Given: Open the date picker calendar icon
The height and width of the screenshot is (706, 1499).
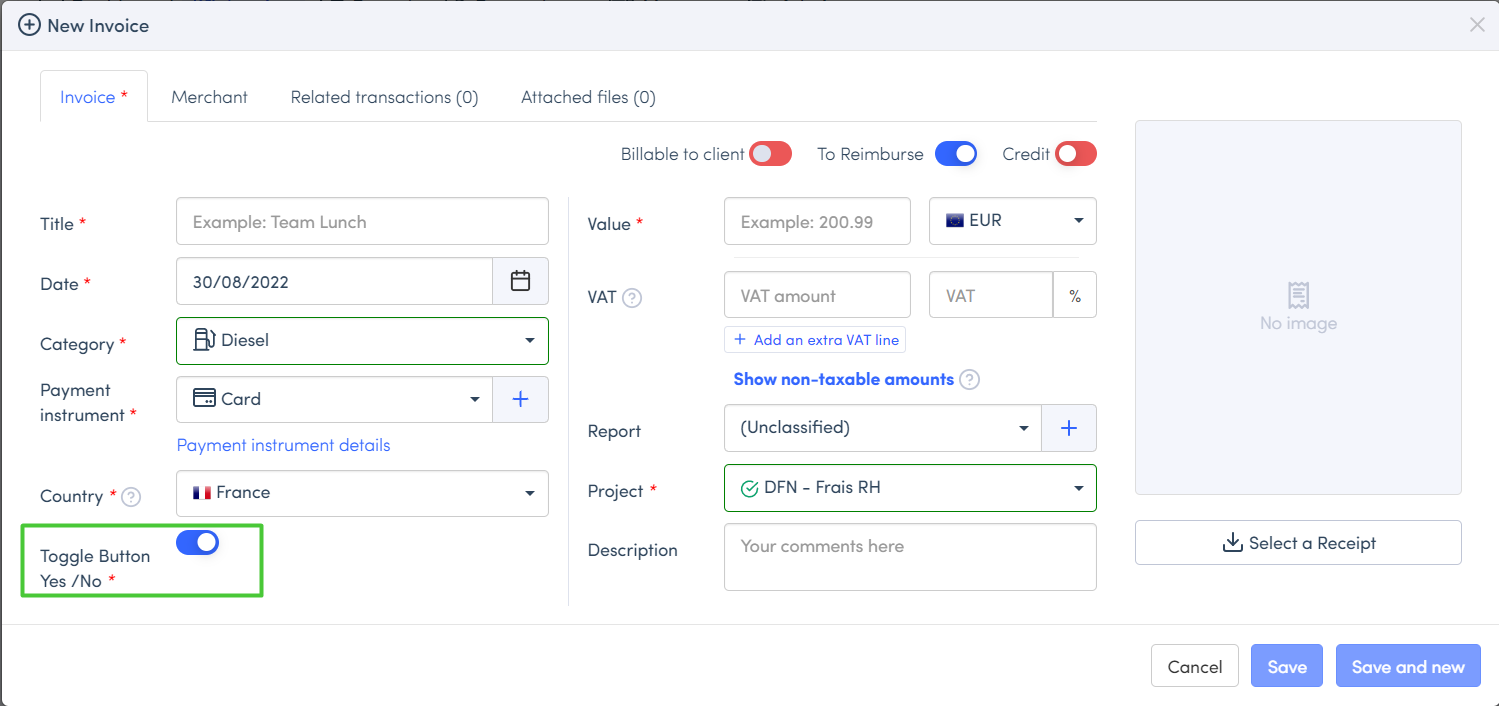Looking at the screenshot, I should tap(520, 281).
